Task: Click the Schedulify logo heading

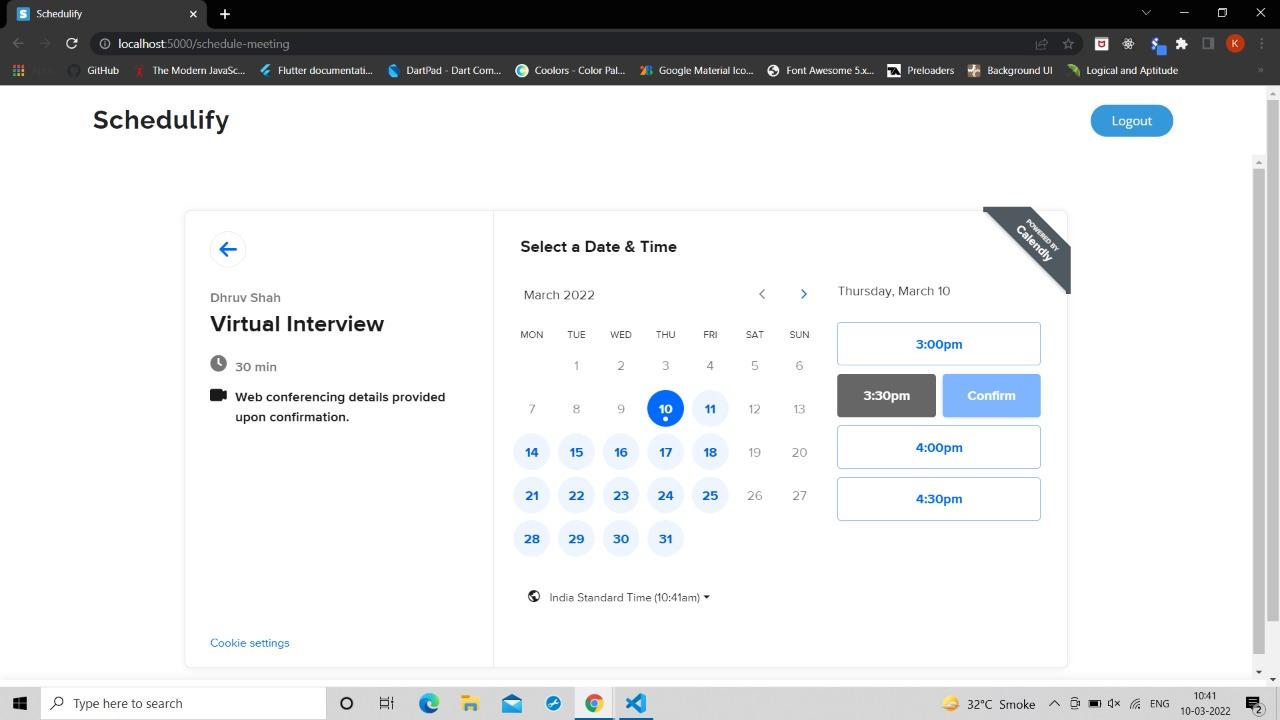Action: coord(161,120)
